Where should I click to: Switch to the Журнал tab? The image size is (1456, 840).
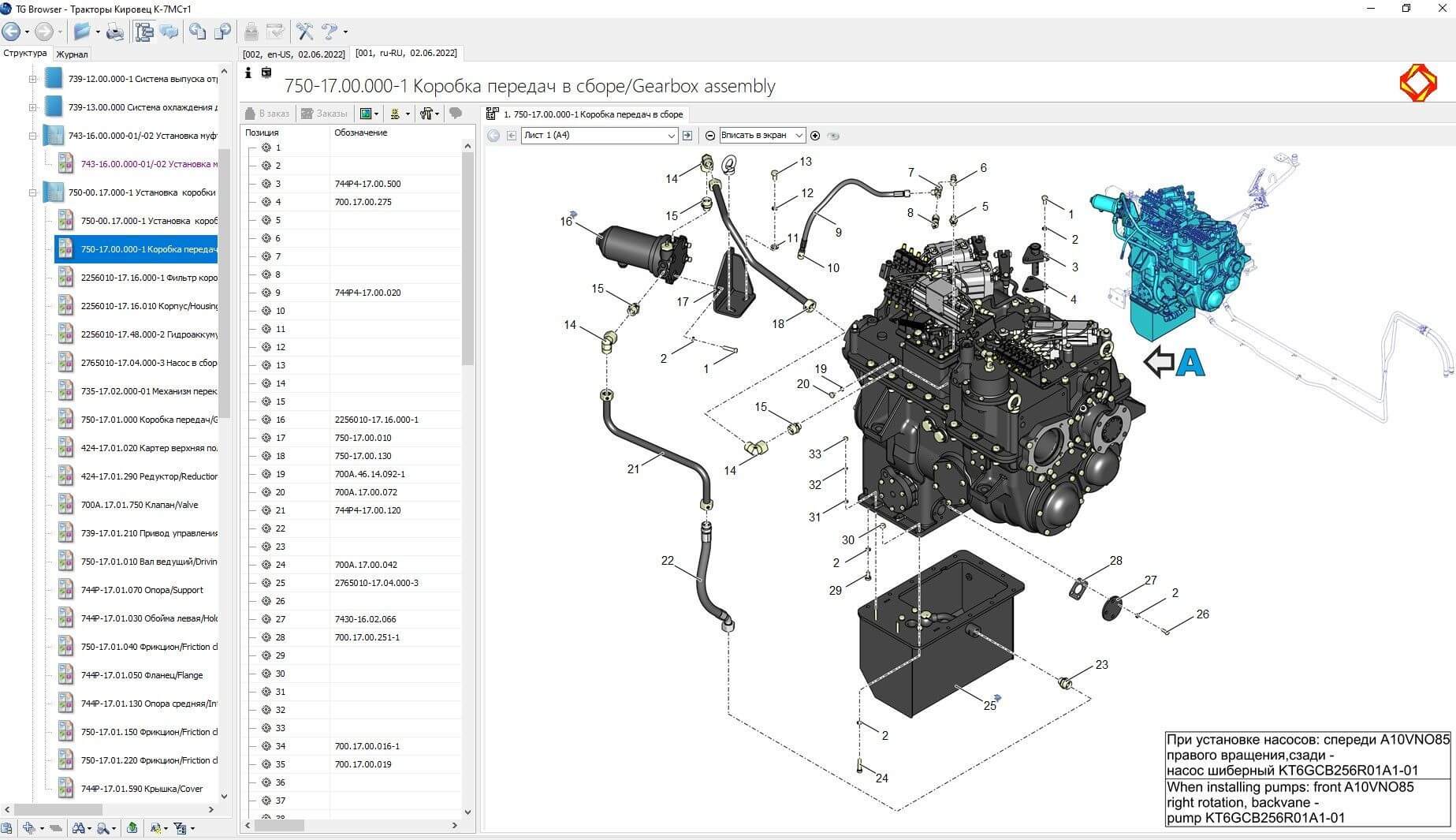(x=72, y=54)
